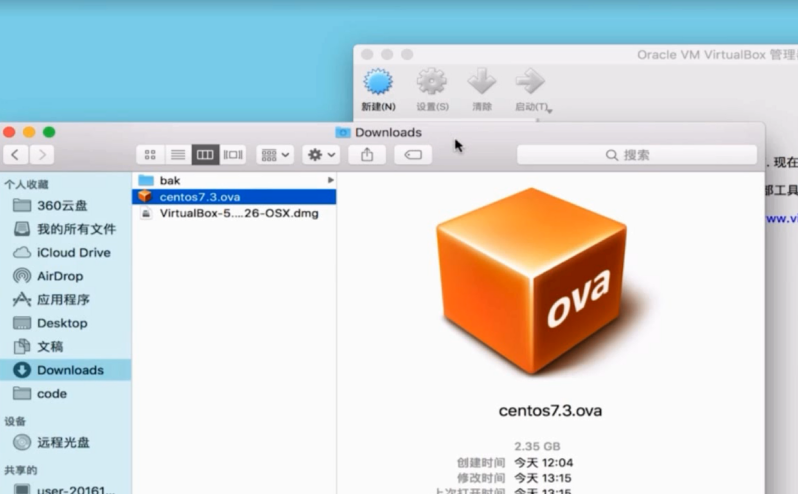Select 远程光盘 under 设备
The height and width of the screenshot is (494, 798).
66,442
